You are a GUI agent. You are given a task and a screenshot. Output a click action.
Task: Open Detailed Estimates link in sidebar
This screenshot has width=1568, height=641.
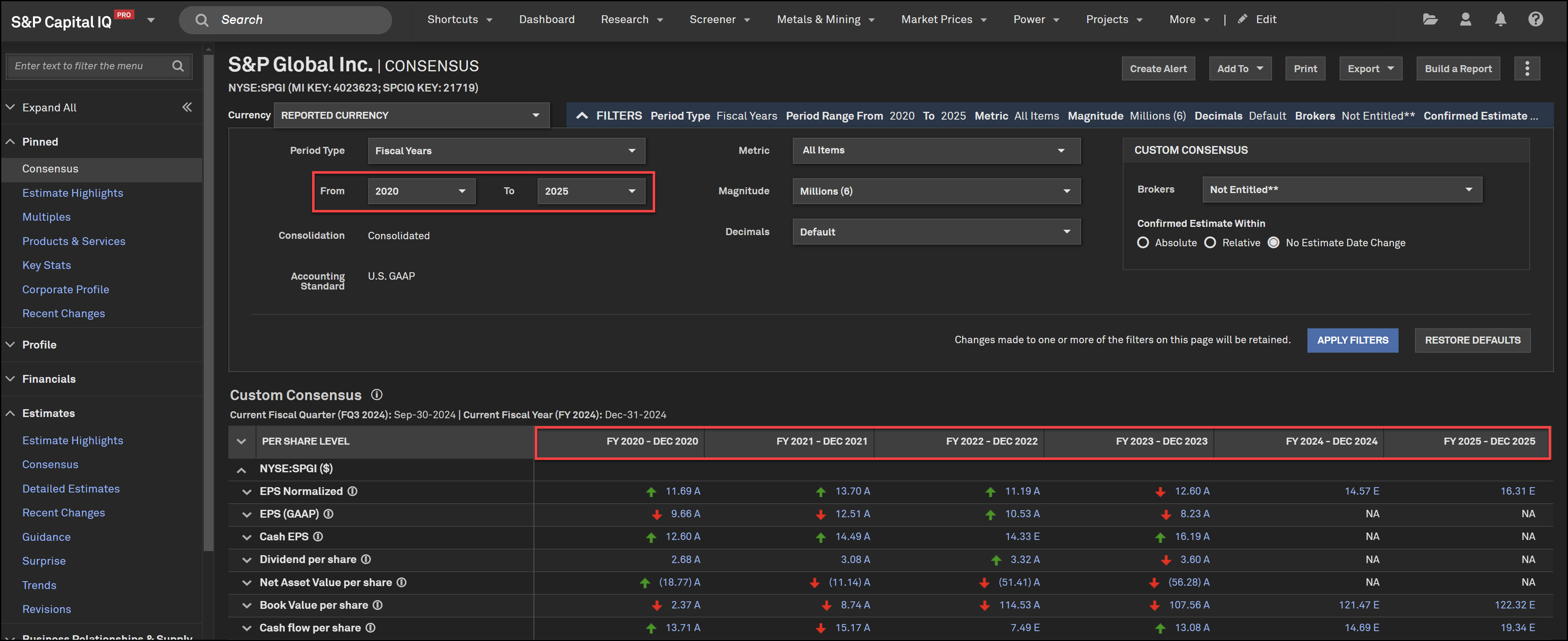(71, 489)
